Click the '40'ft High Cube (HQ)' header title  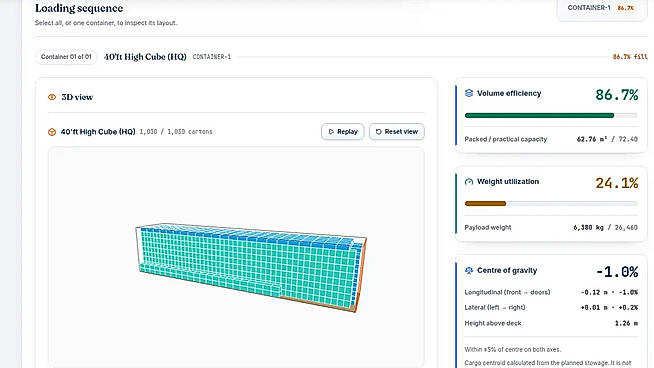coord(145,57)
